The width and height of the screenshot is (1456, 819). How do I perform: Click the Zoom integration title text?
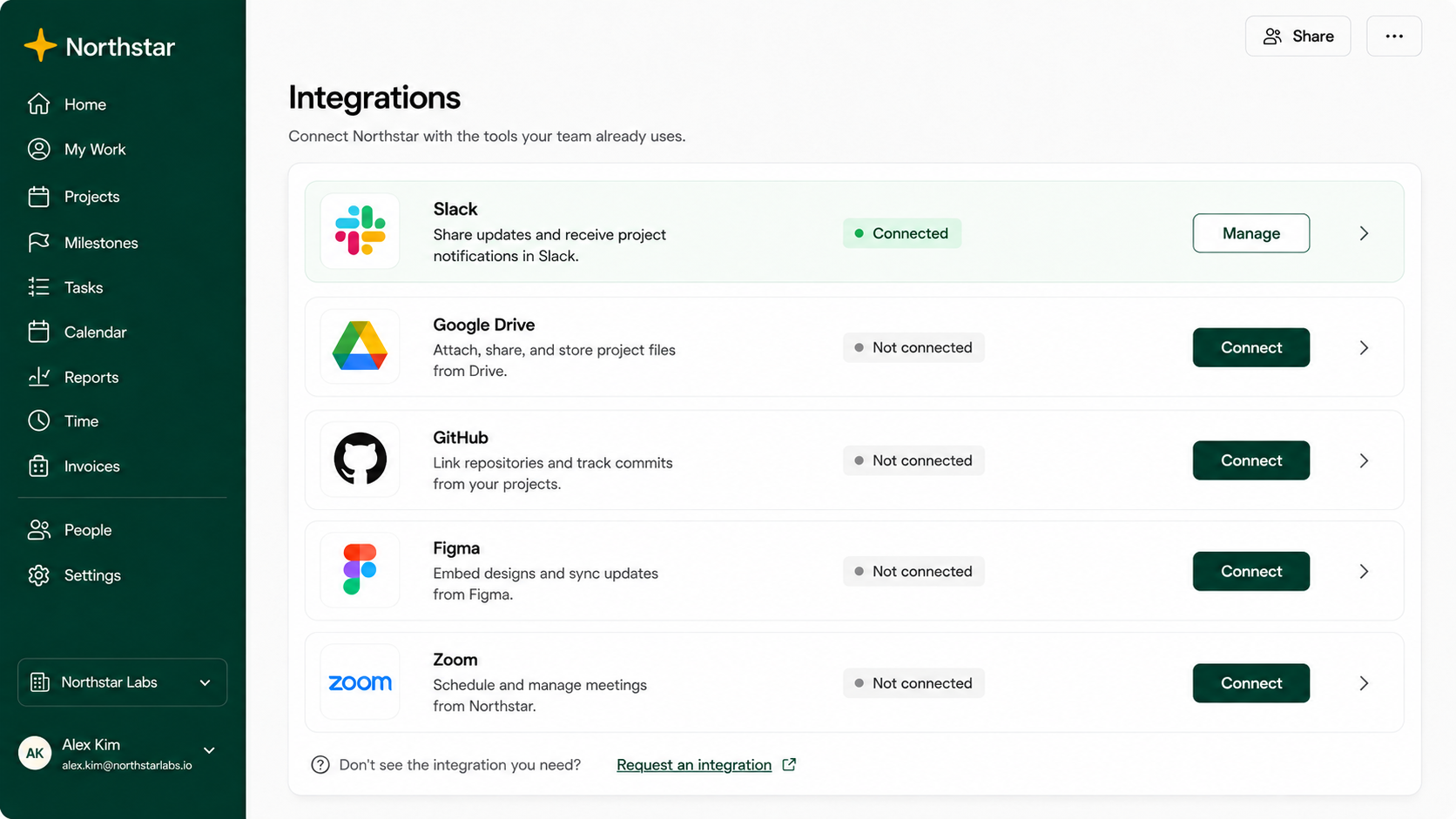click(455, 660)
